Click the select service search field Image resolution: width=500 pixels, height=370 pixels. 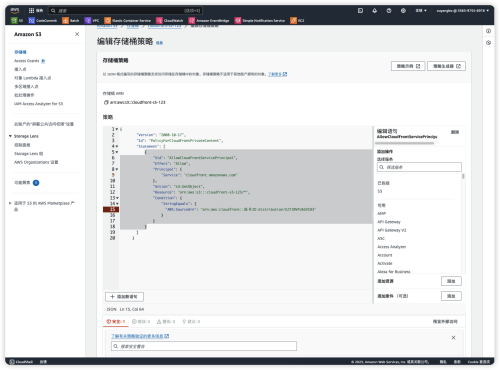pyautogui.click(x=419, y=167)
